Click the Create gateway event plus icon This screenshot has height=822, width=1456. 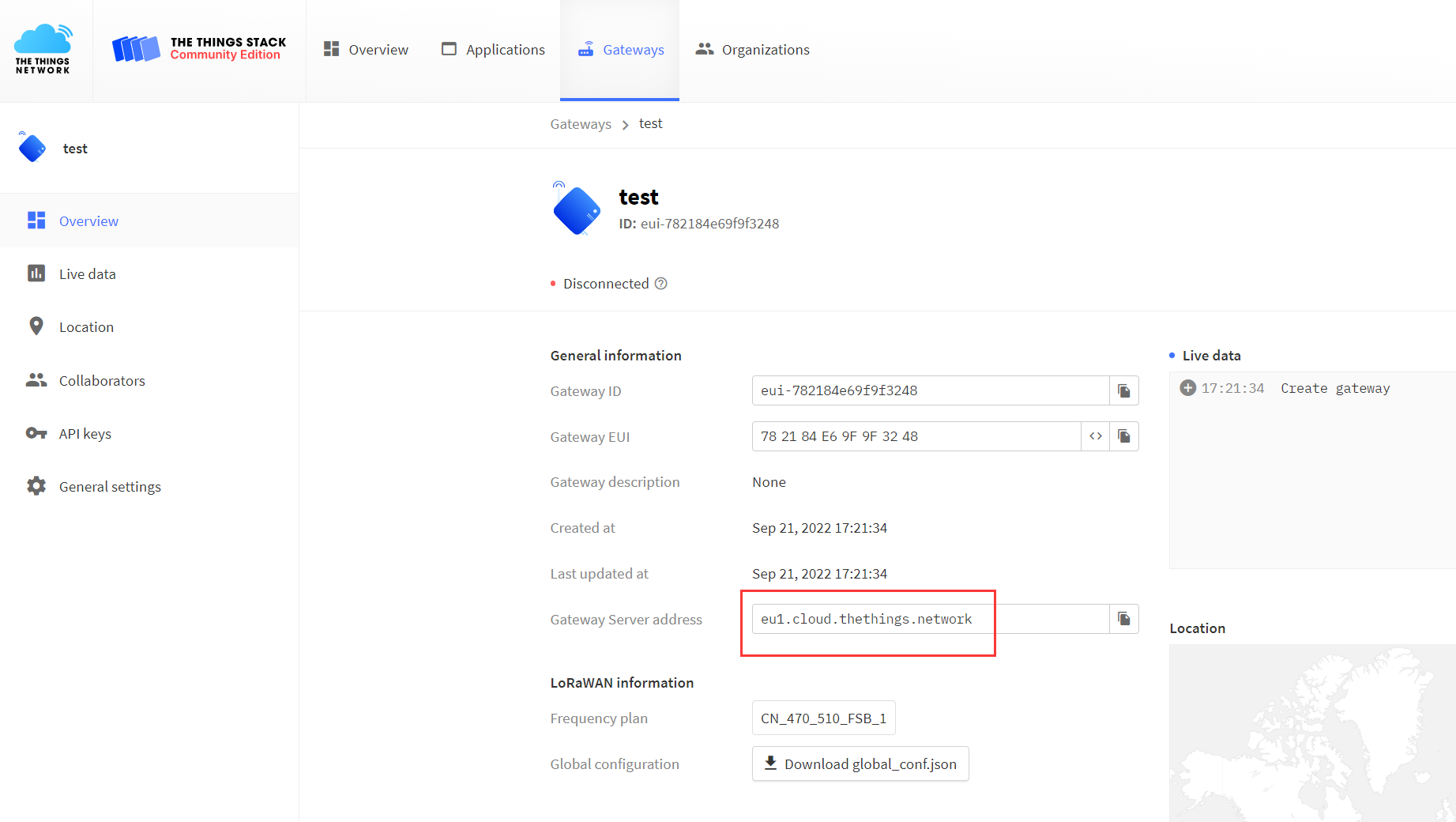pos(1187,388)
